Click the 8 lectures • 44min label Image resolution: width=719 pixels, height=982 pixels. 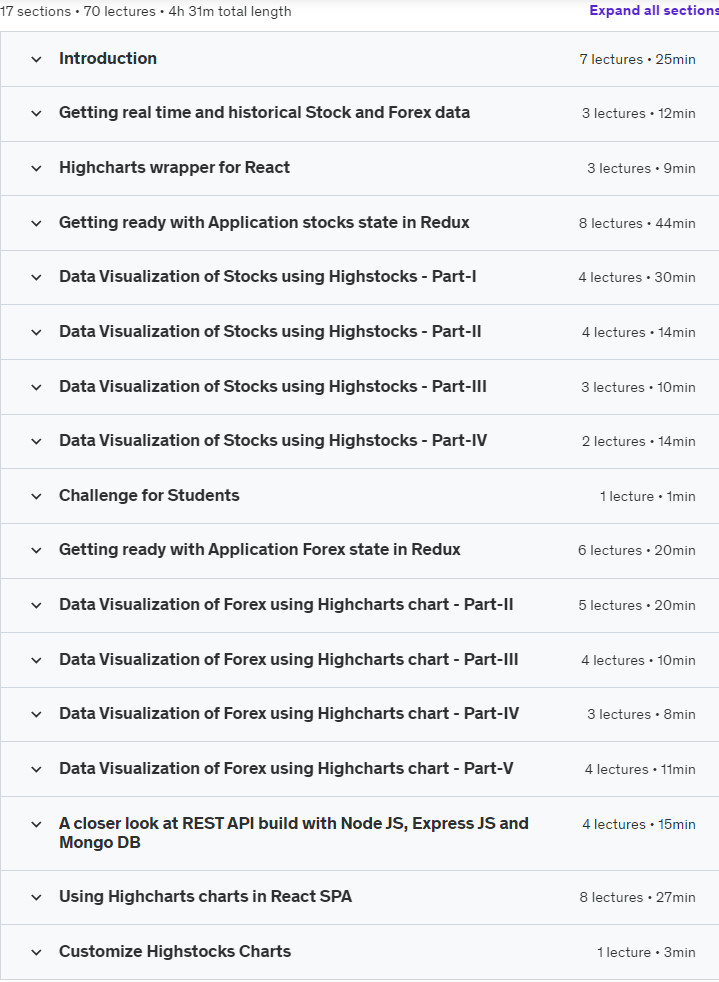(637, 224)
